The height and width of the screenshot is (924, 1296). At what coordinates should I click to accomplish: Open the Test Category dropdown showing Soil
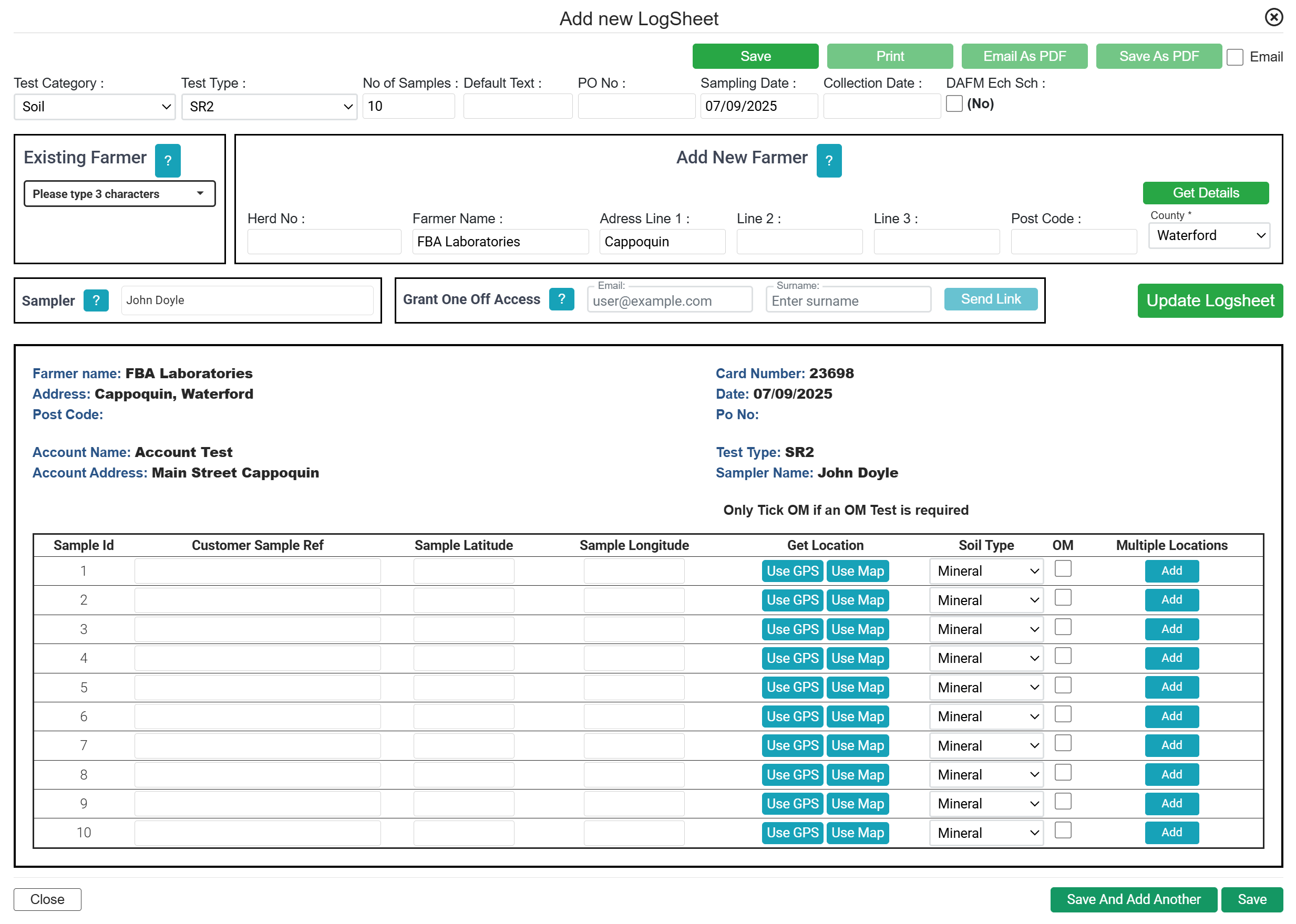95,107
